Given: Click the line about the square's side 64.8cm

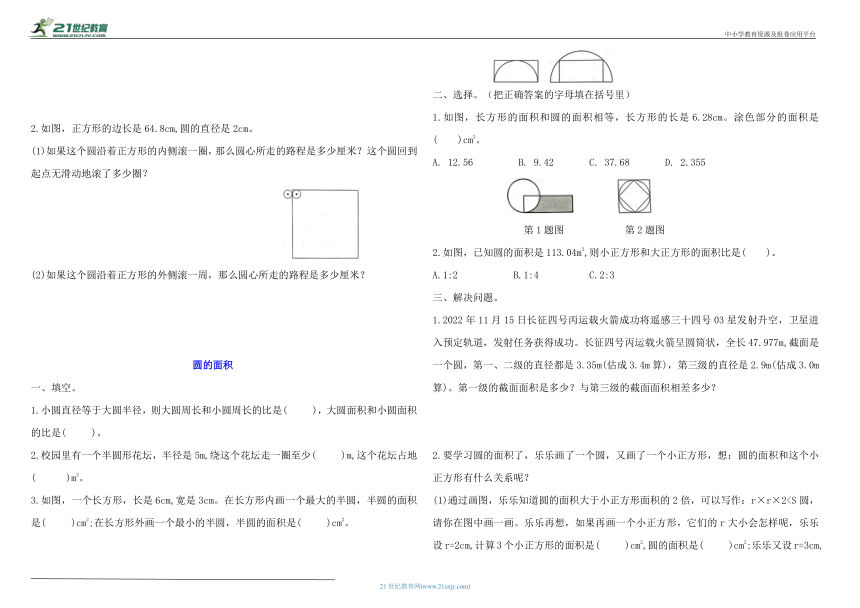Looking at the screenshot, I should coord(142,129).
